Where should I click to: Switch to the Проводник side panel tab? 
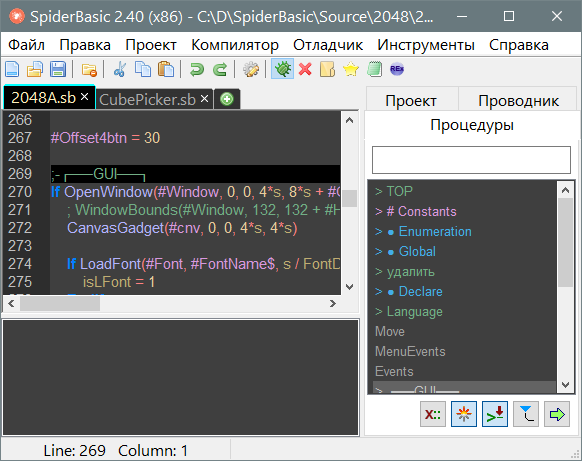click(519, 100)
